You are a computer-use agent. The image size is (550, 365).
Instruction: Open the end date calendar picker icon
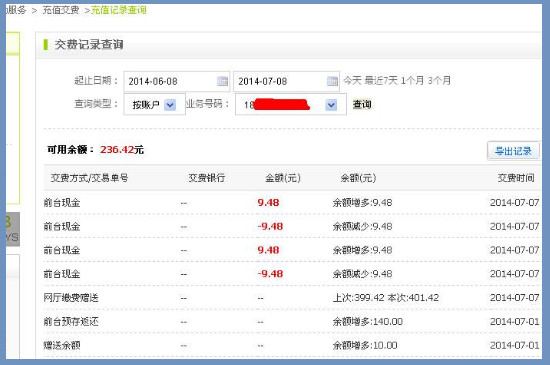(332, 81)
